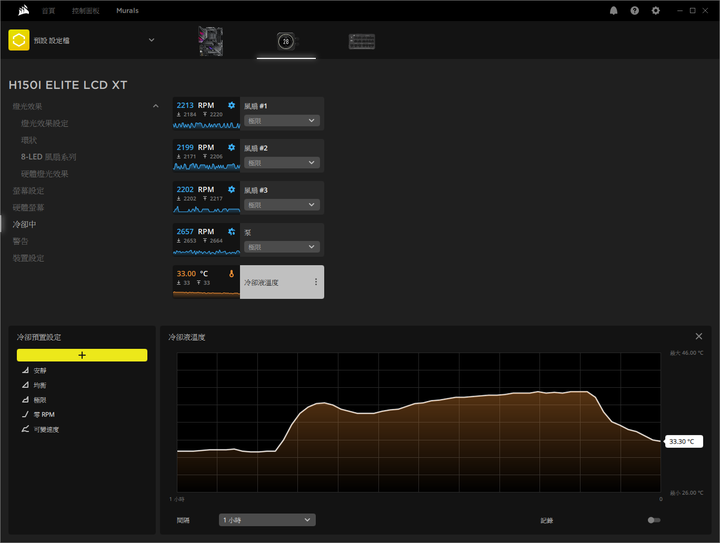This screenshot has height=543, width=720.
Task: Open preset dropdown for the pump
Action: click(282, 247)
